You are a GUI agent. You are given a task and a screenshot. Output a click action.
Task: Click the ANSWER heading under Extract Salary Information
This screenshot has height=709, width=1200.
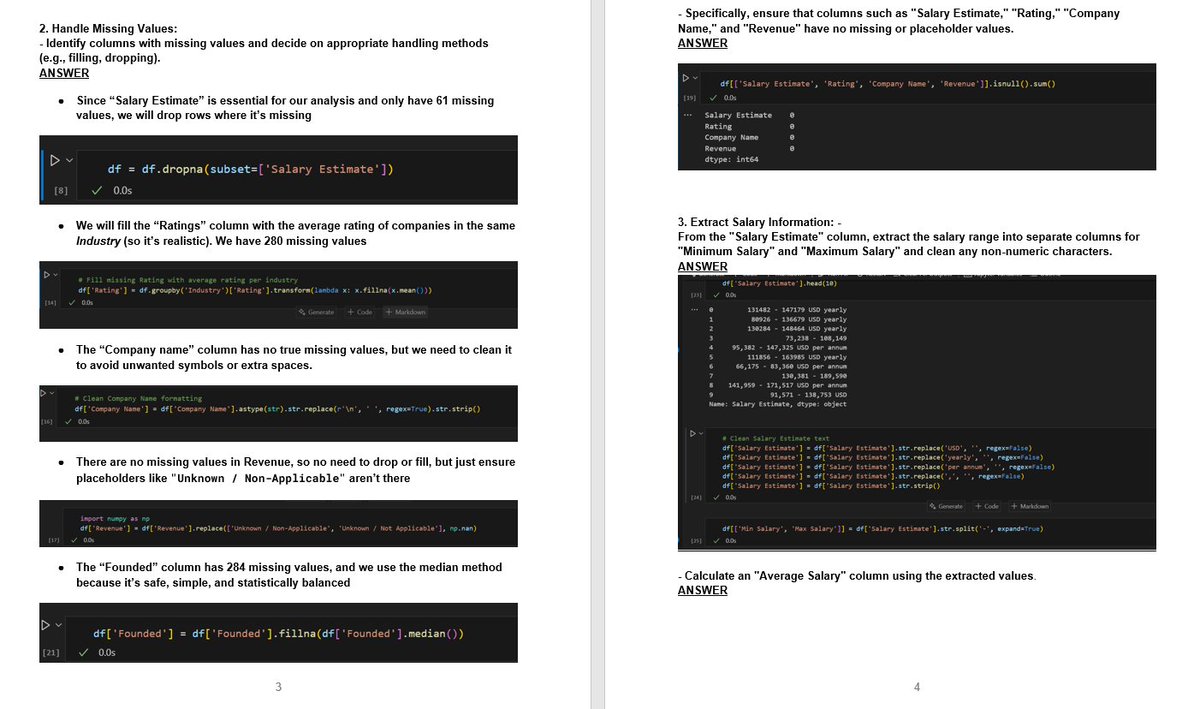pyautogui.click(x=703, y=267)
